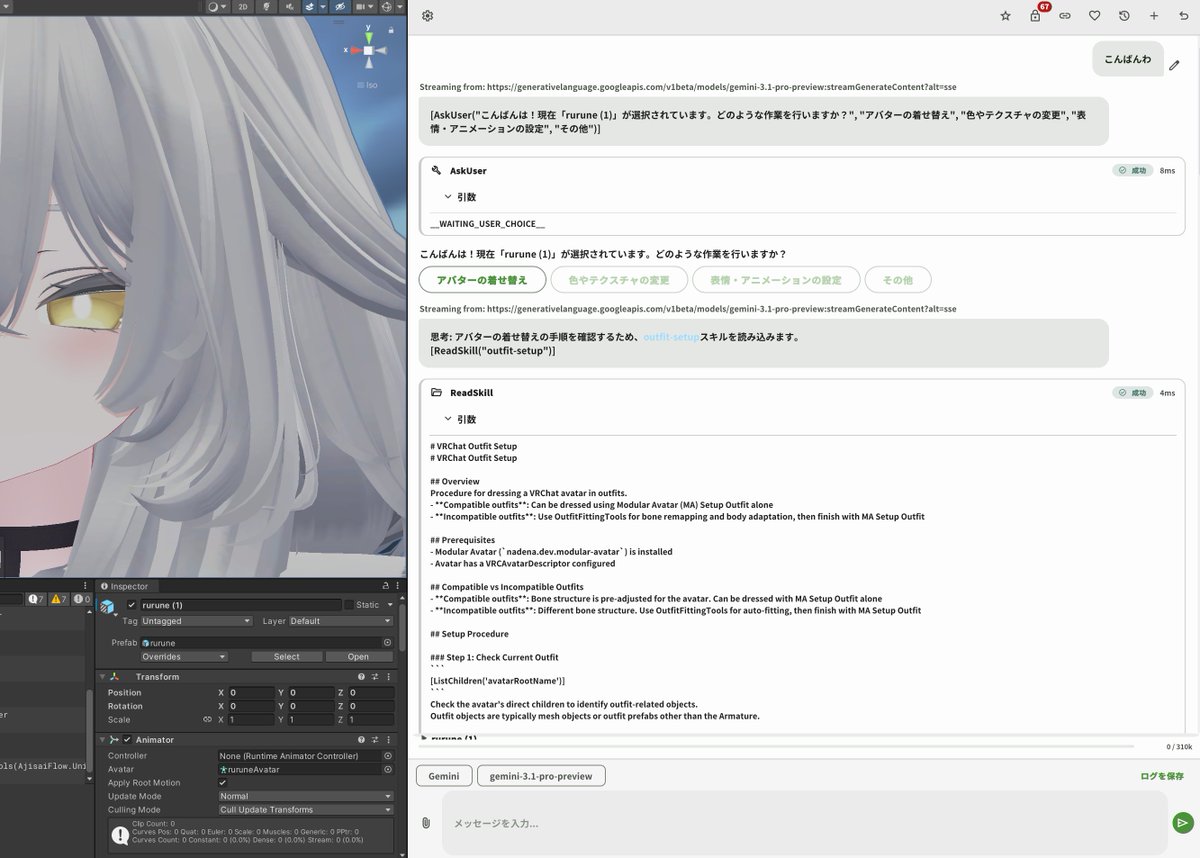Click the star favorite icon

pyautogui.click(x=1005, y=16)
